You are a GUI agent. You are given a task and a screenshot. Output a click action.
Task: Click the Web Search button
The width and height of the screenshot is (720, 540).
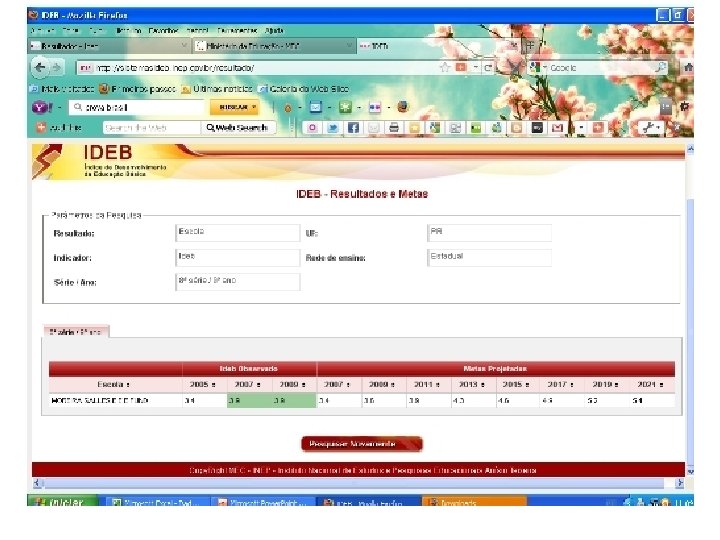(237, 128)
